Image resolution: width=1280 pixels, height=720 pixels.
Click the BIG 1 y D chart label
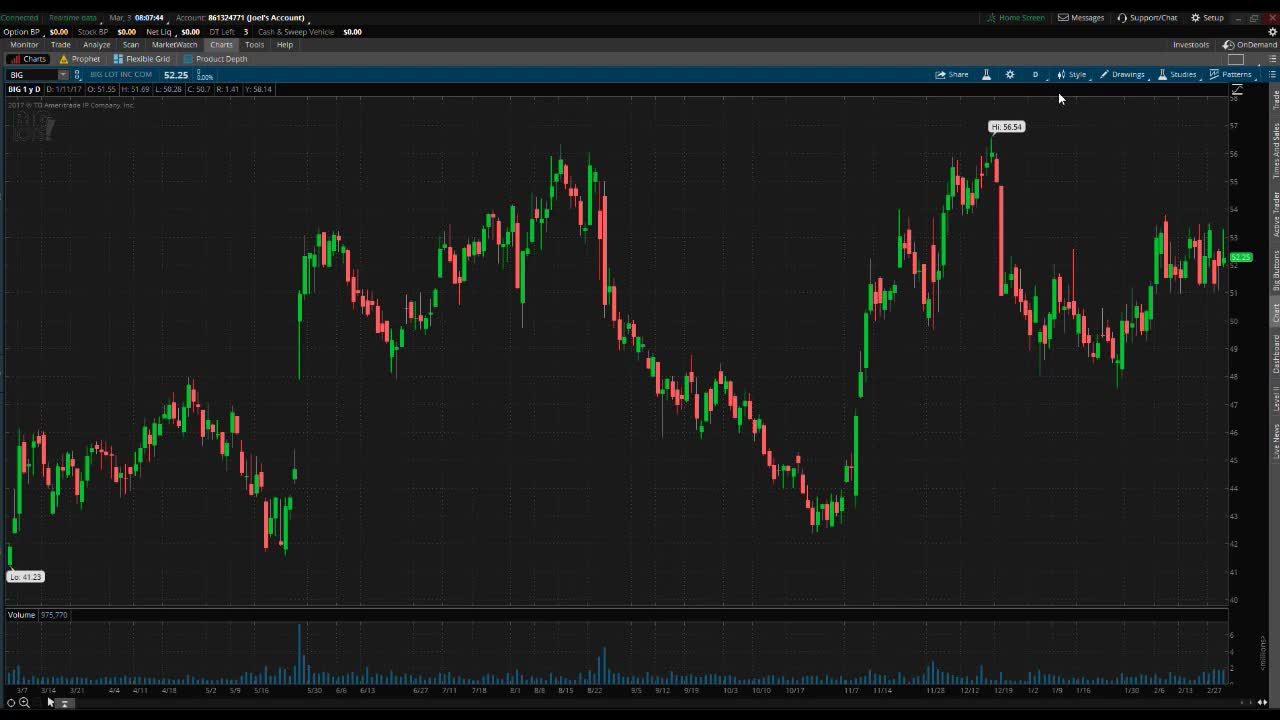pyautogui.click(x=24, y=90)
